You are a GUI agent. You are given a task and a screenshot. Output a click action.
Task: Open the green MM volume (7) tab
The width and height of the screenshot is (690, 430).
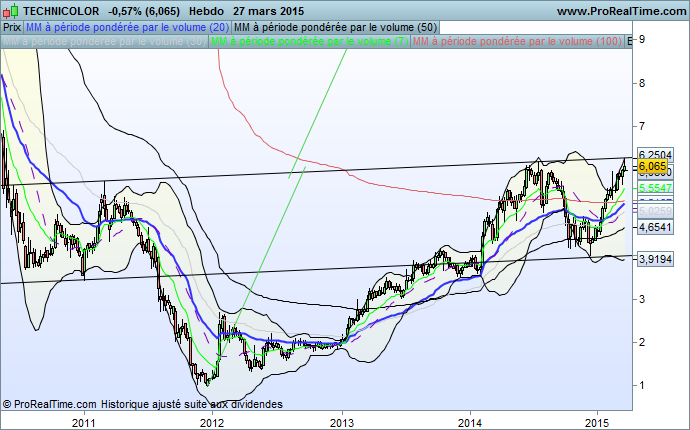coord(310,41)
